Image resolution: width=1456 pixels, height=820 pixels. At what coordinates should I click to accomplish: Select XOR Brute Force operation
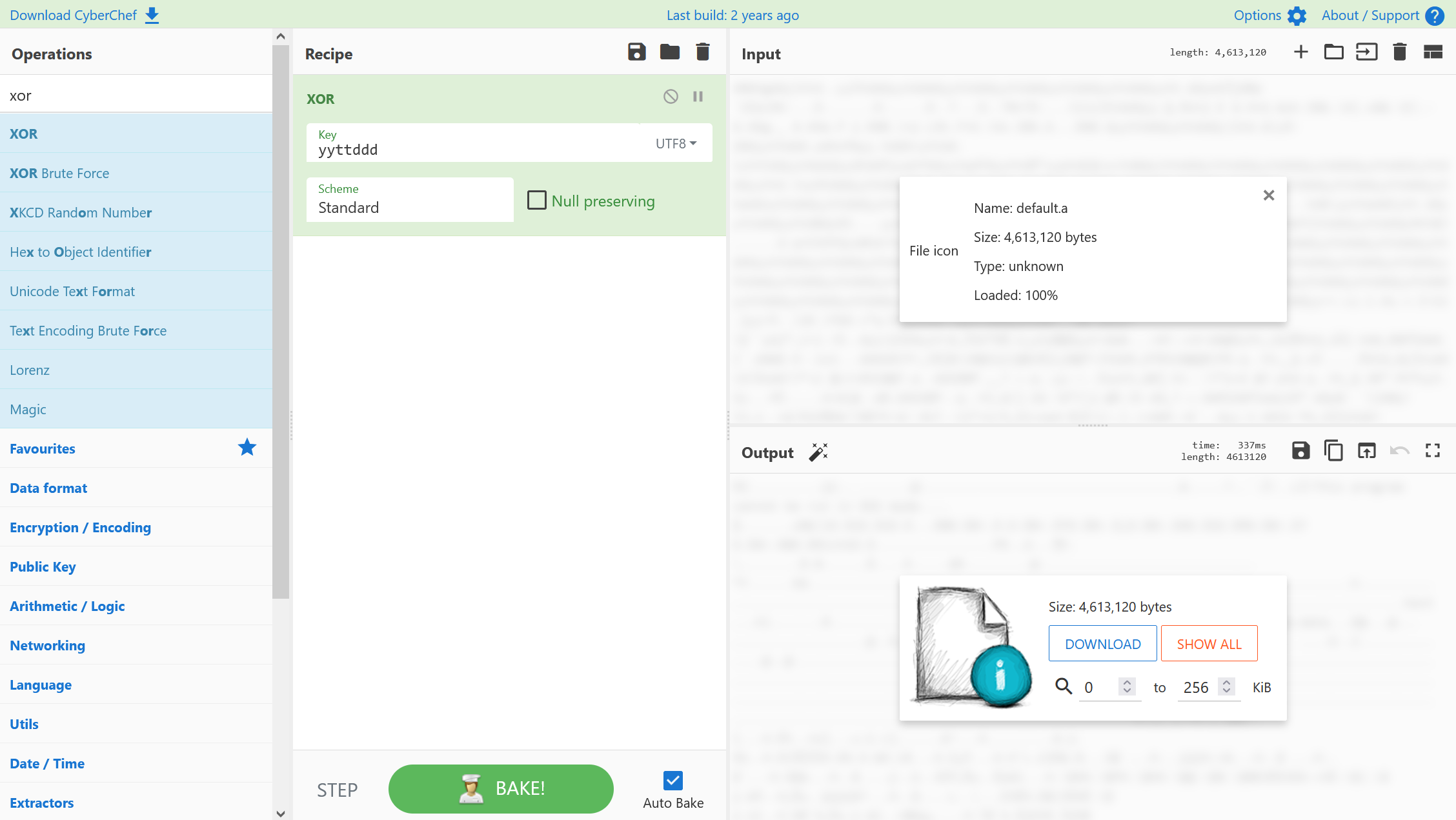tap(59, 173)
